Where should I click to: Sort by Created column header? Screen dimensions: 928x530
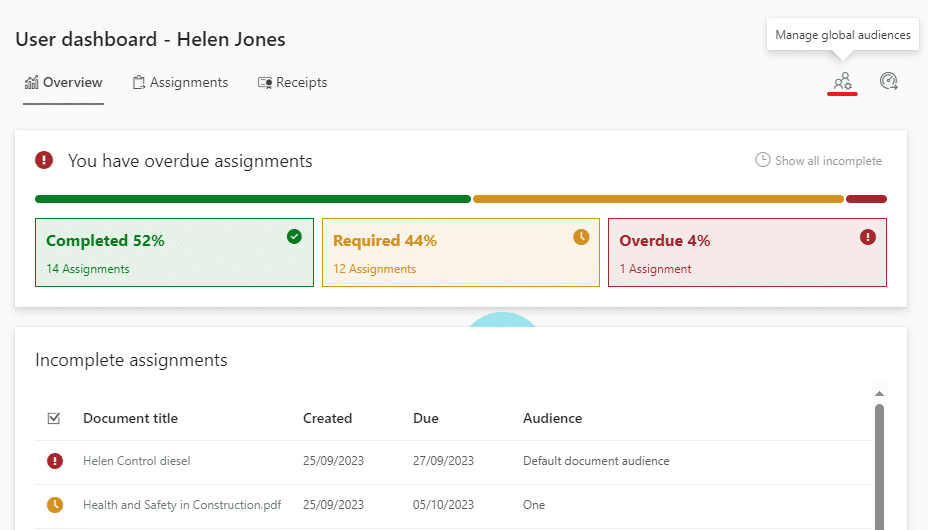point(327,418)
